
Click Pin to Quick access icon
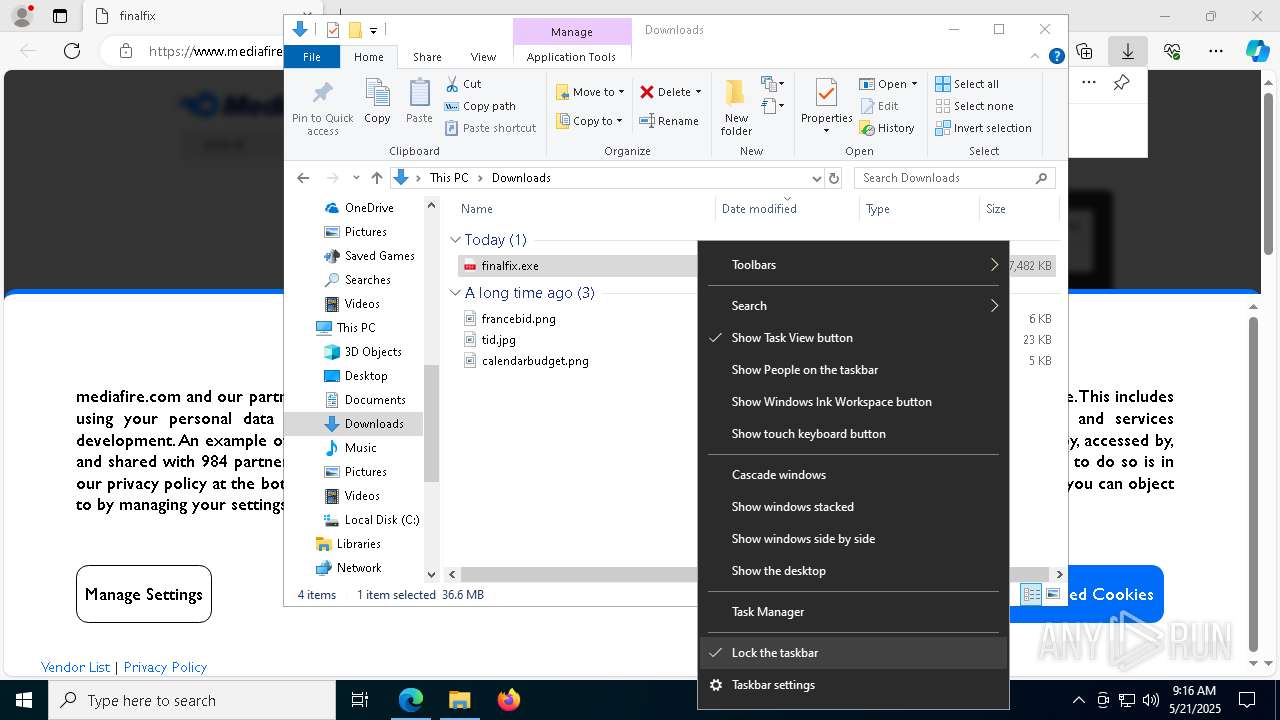(x=322, y=107)
